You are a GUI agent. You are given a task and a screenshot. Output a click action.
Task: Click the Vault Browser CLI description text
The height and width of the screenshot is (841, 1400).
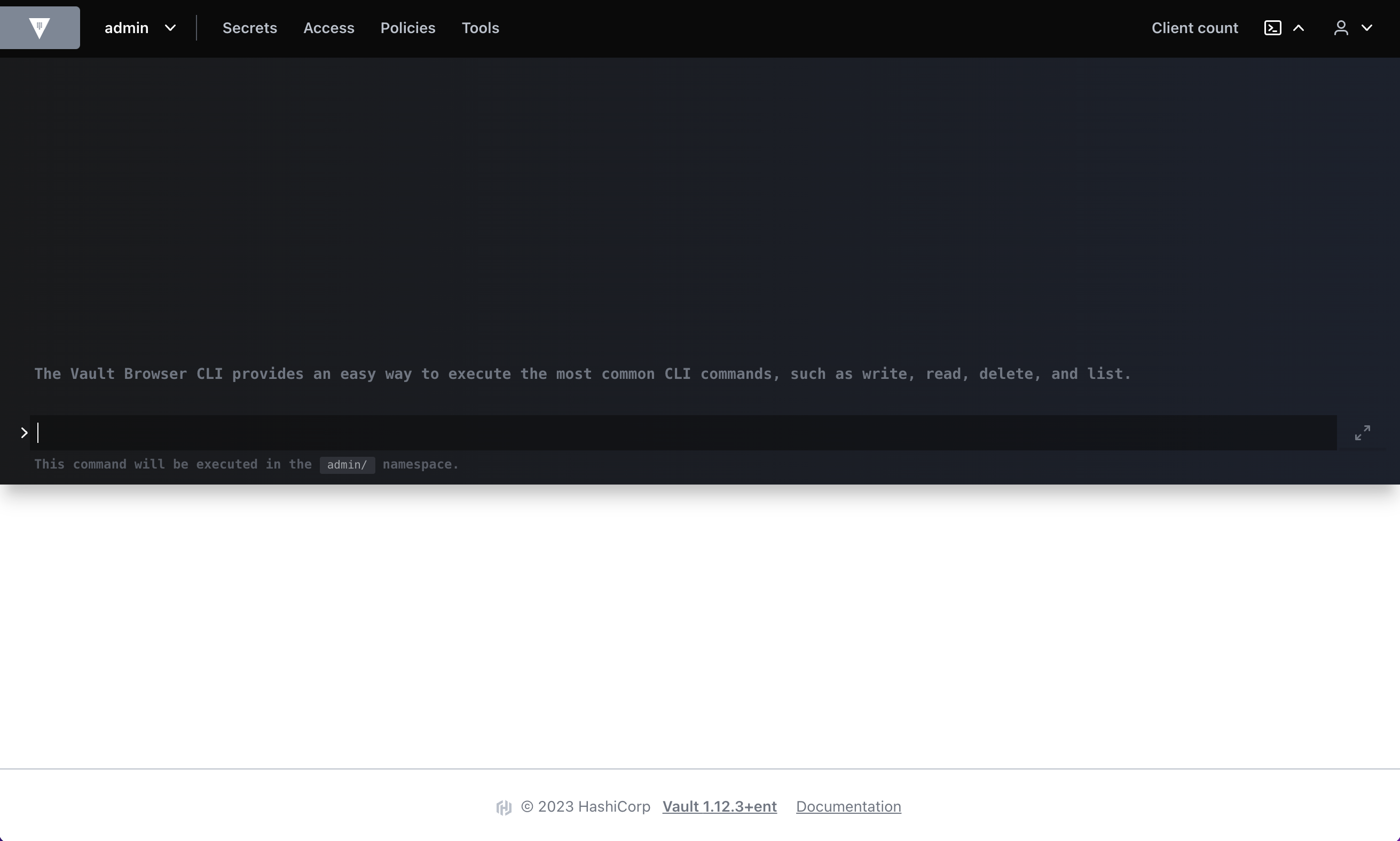(x=583, y=374)
